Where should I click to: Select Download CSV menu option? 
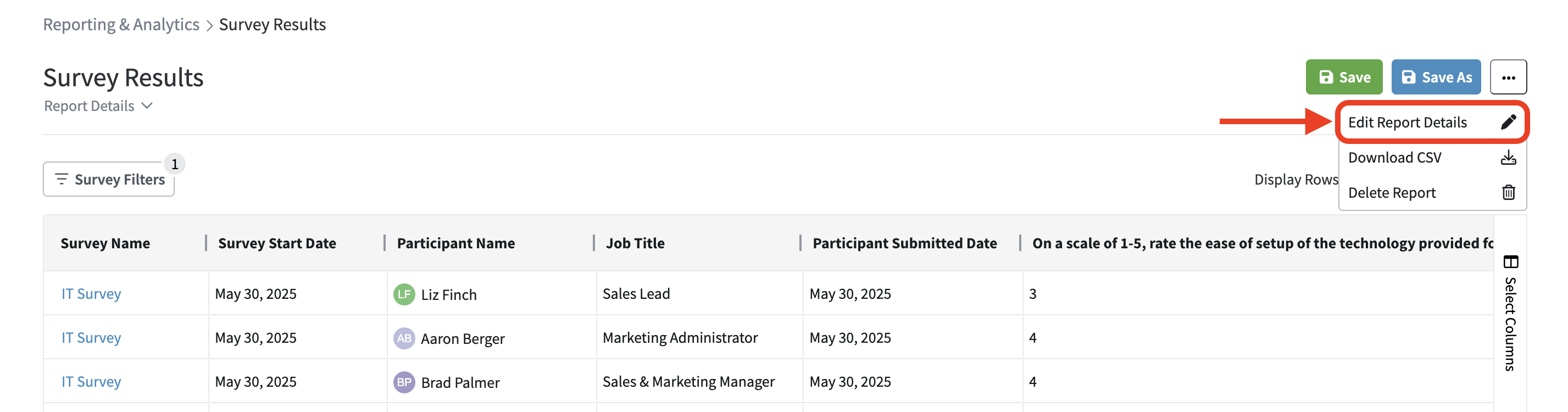1394,158
